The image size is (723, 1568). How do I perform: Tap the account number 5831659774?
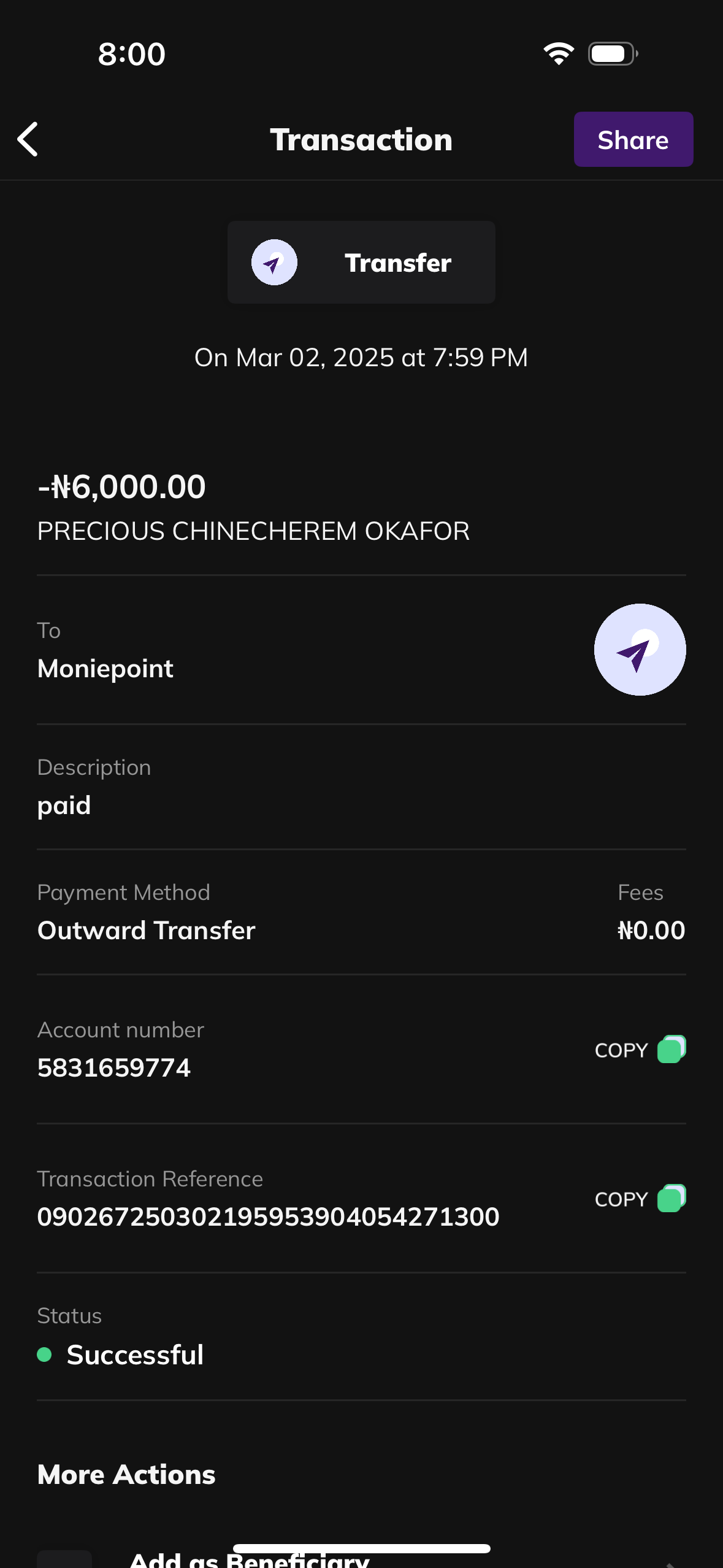114,1068
